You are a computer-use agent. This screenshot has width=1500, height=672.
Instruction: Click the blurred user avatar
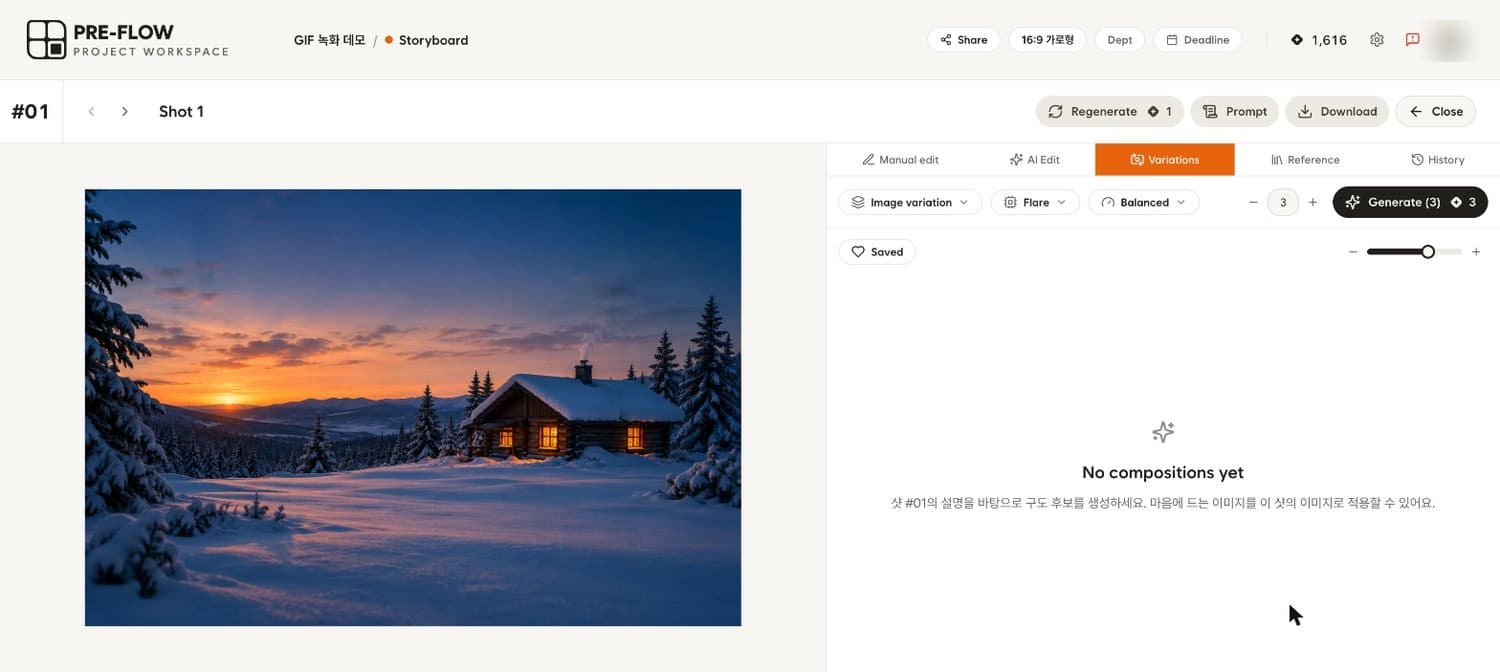click(1451, 40)
